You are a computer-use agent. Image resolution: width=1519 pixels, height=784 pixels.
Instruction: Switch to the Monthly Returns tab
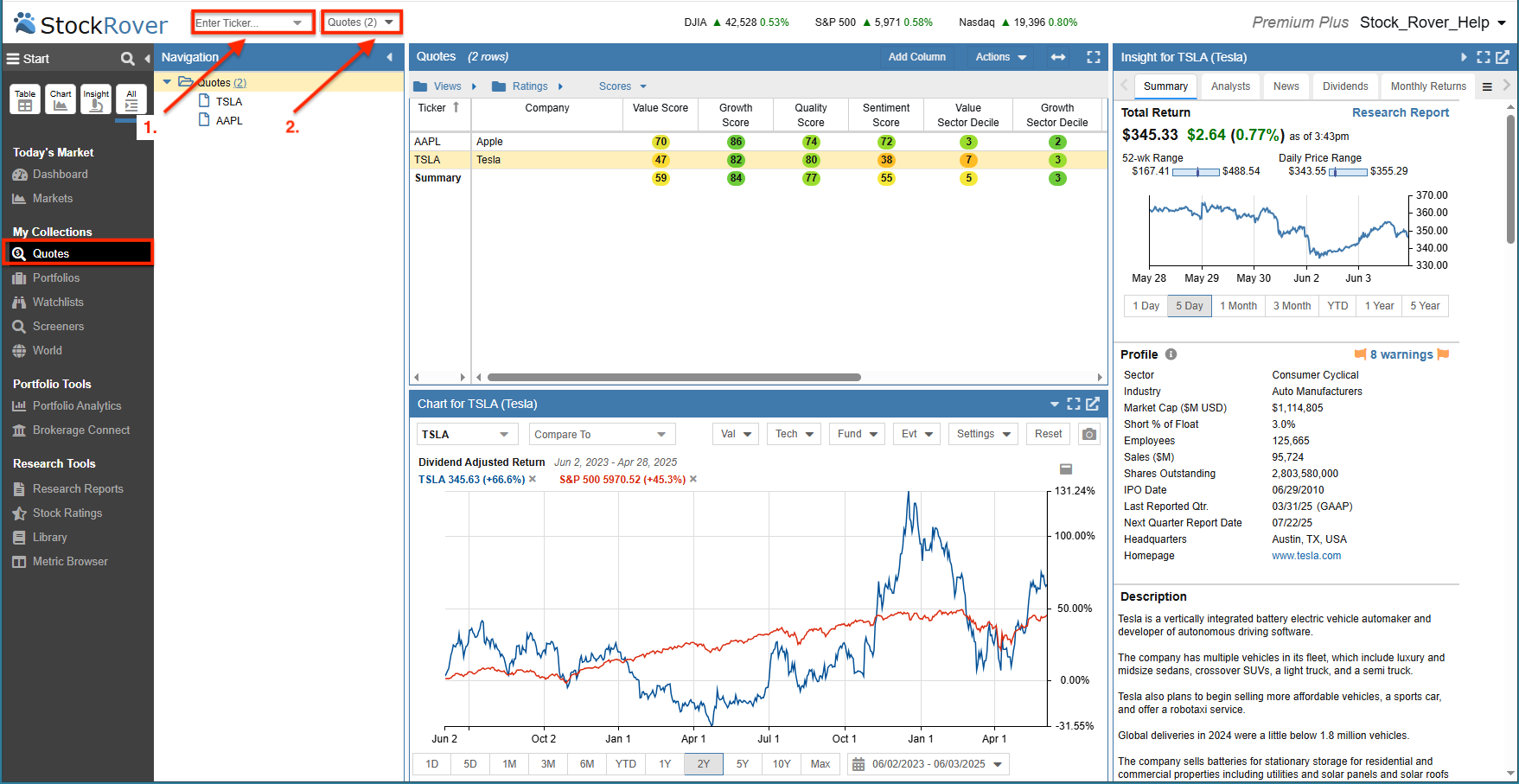click(x=1428, y=86)
